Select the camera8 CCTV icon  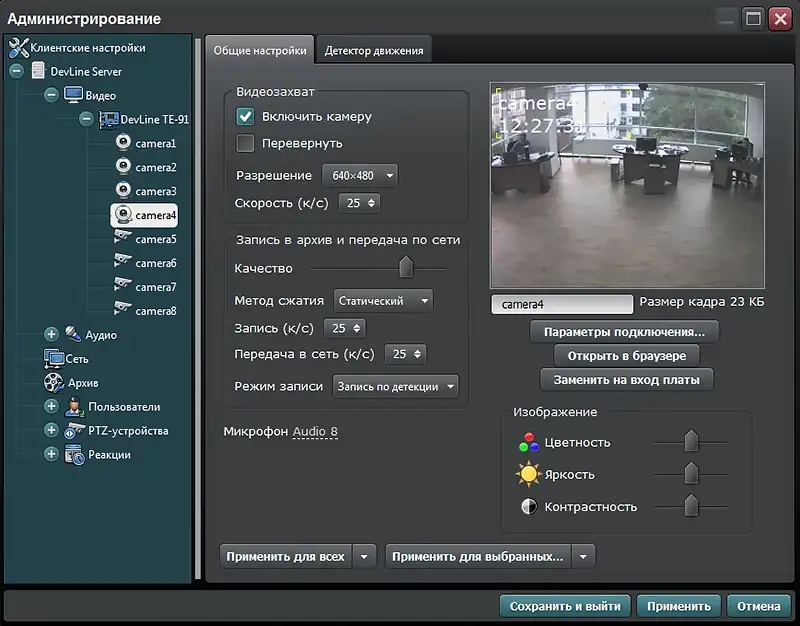click(122, 309)
